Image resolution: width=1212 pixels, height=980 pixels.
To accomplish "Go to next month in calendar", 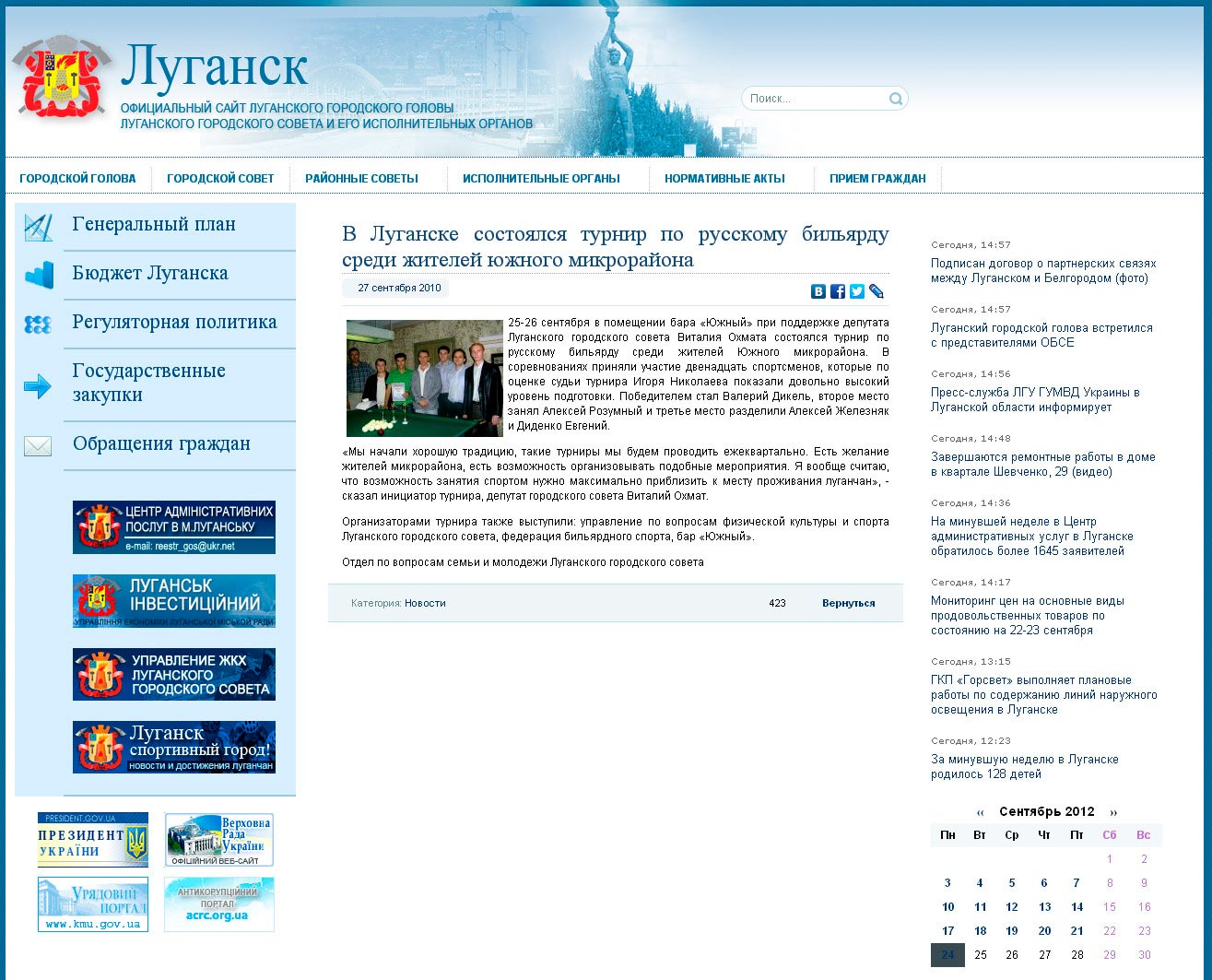I will tap(1113, 812).
